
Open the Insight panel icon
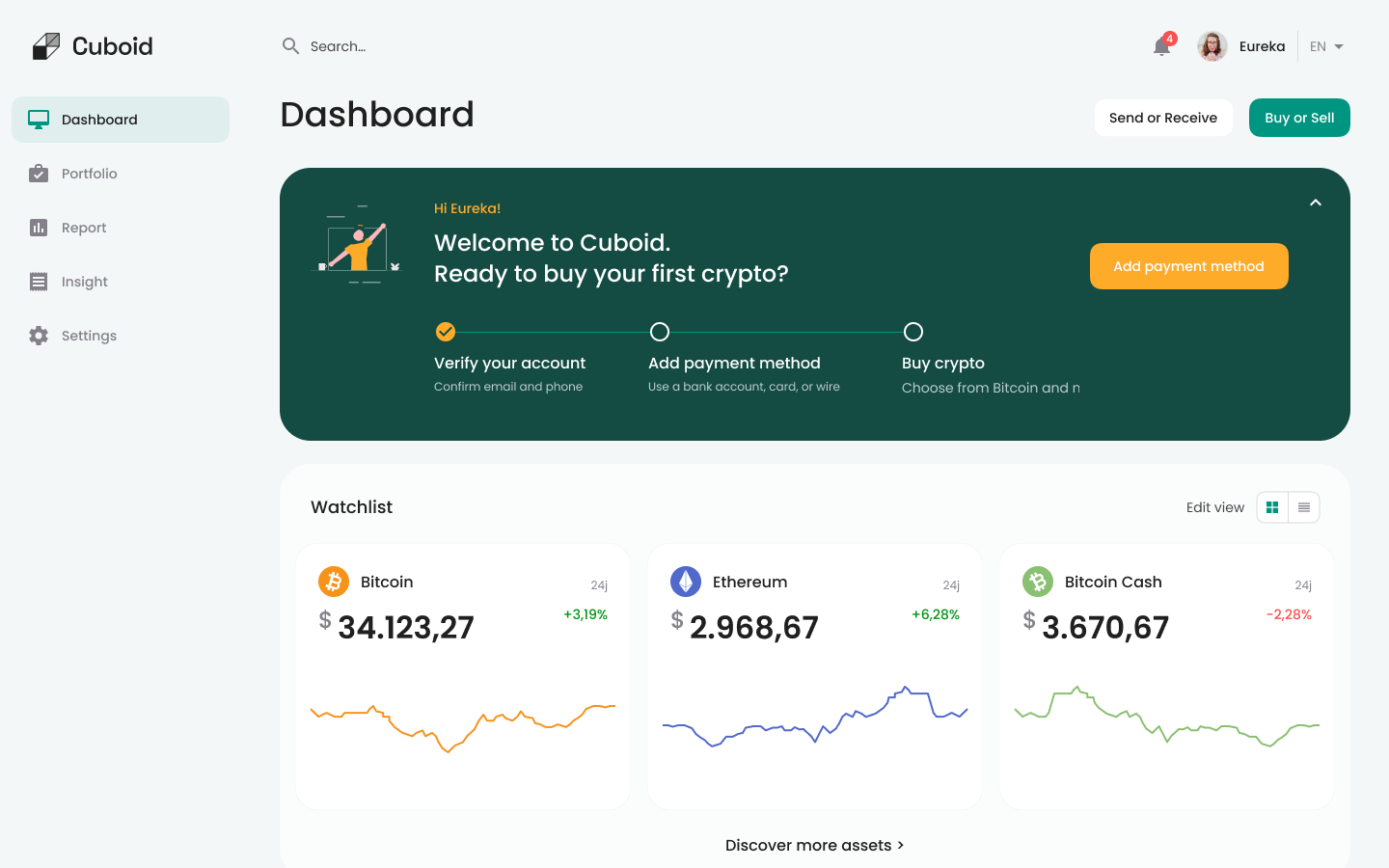tap(38, 281)
